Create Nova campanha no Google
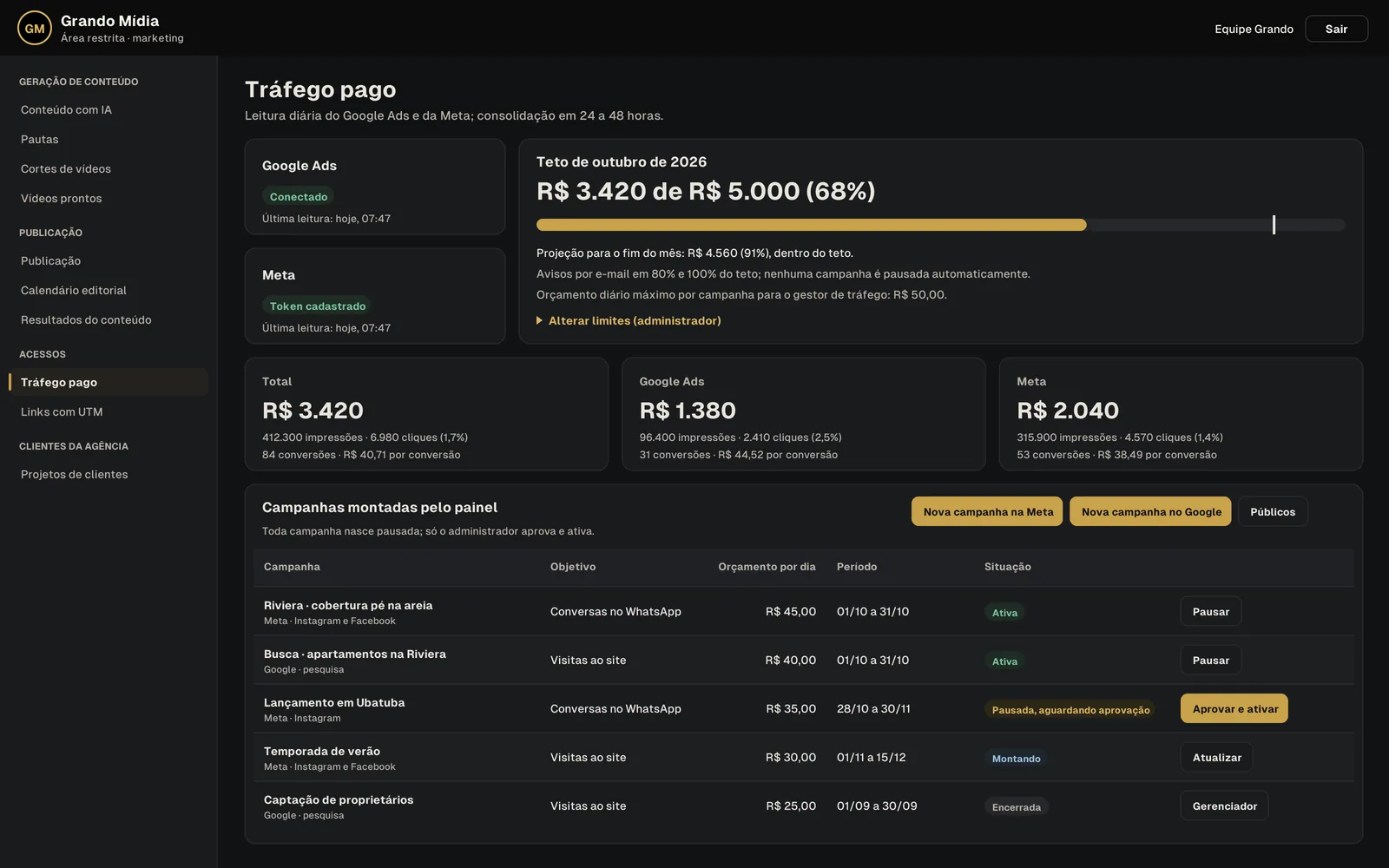The height and width of the screenshot is (868, 1389). tap(1150, 511)
